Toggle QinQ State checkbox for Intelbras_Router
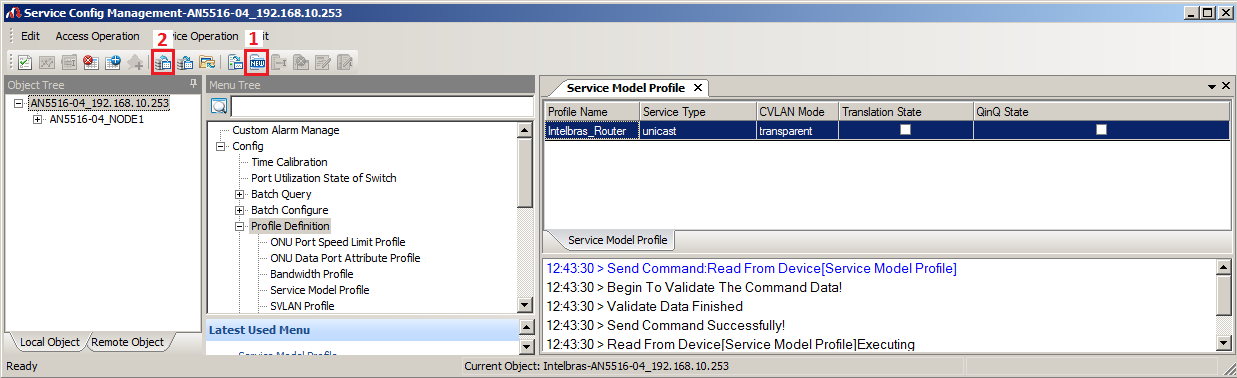The image size is (1237, 378). pos(1101,130)
